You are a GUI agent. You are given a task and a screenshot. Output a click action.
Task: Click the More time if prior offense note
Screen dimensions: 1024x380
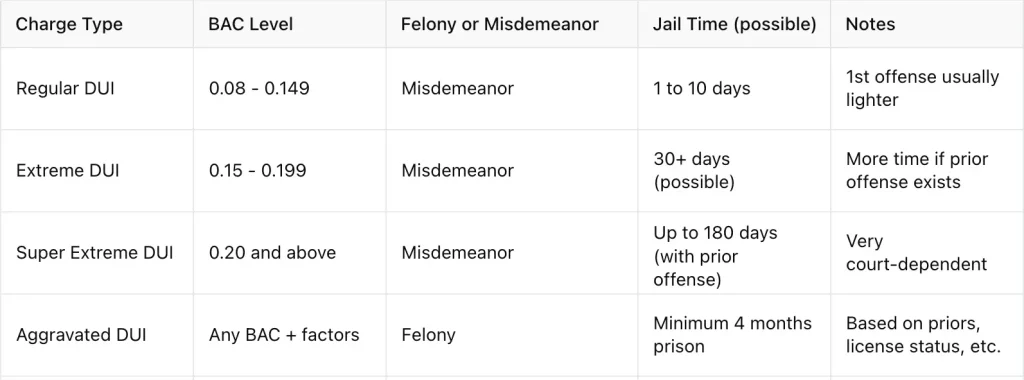[917, 170]
